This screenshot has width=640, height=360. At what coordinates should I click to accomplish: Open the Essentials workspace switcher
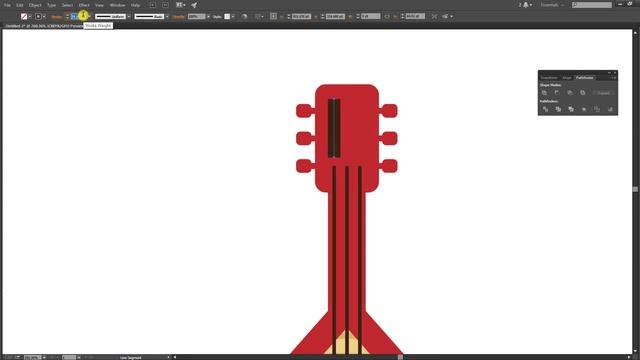tap(552, 5)
